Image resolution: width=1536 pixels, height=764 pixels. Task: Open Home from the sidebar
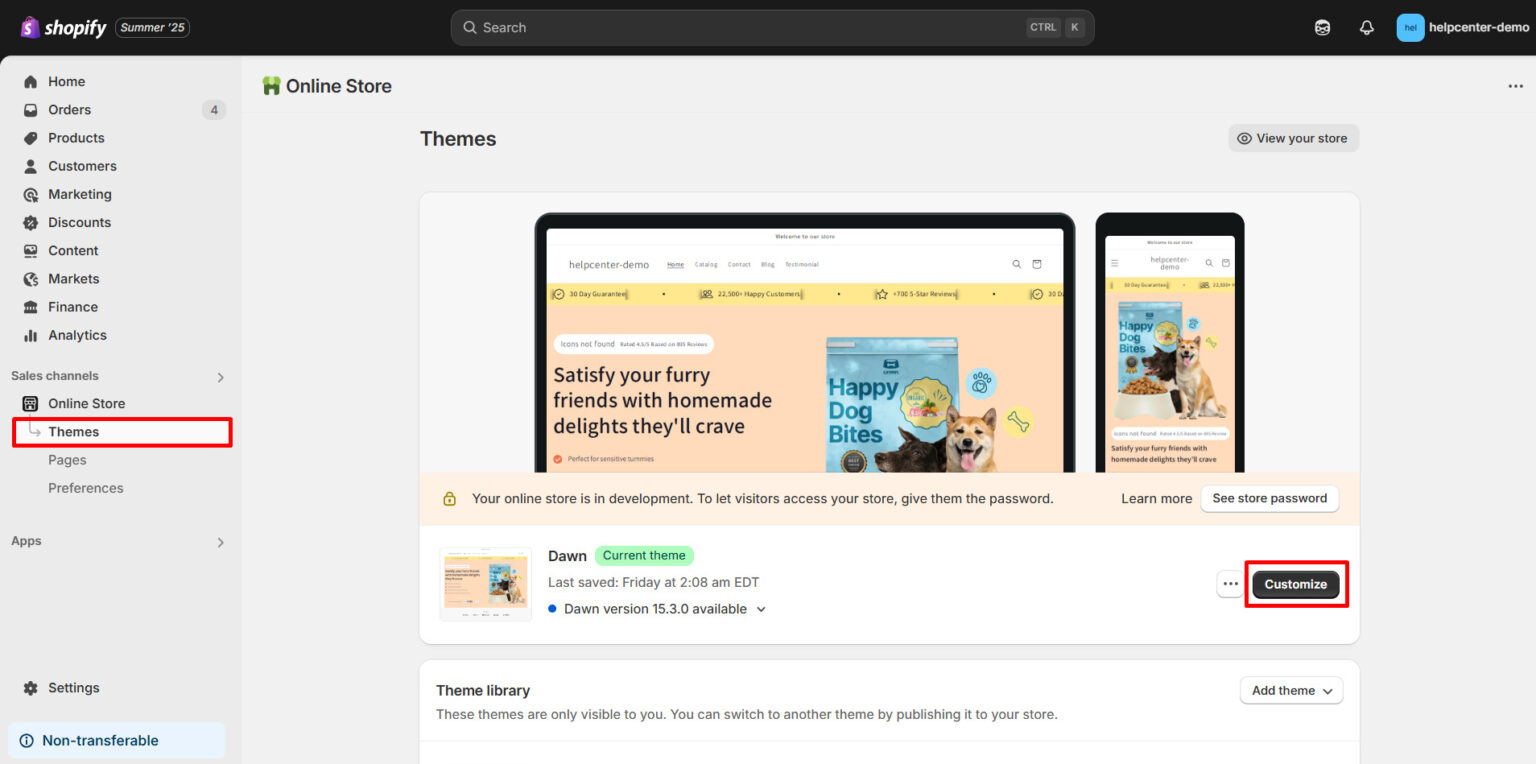(x=66, y=81)
